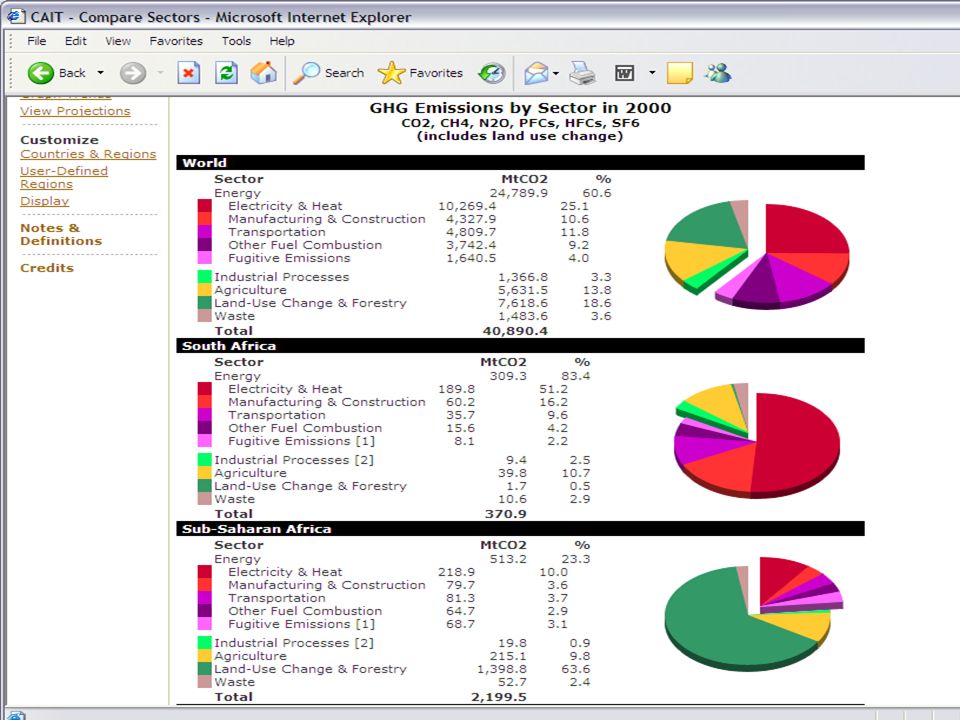Open the Forward button history dropdown arrow
960x720 pixels.
pos(160,73)
